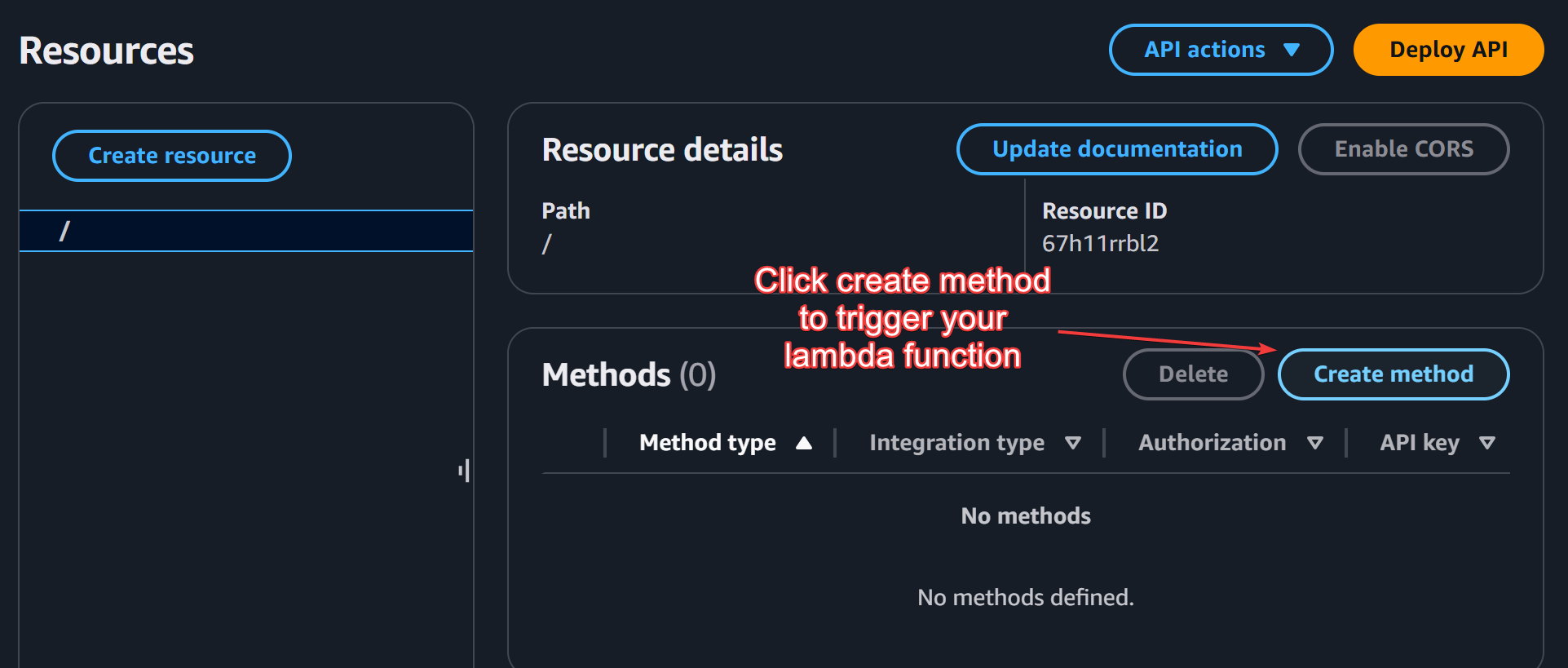Screen dimensions: 1568x668
Task: Click the Create resource button
Action: pos(172,156)
